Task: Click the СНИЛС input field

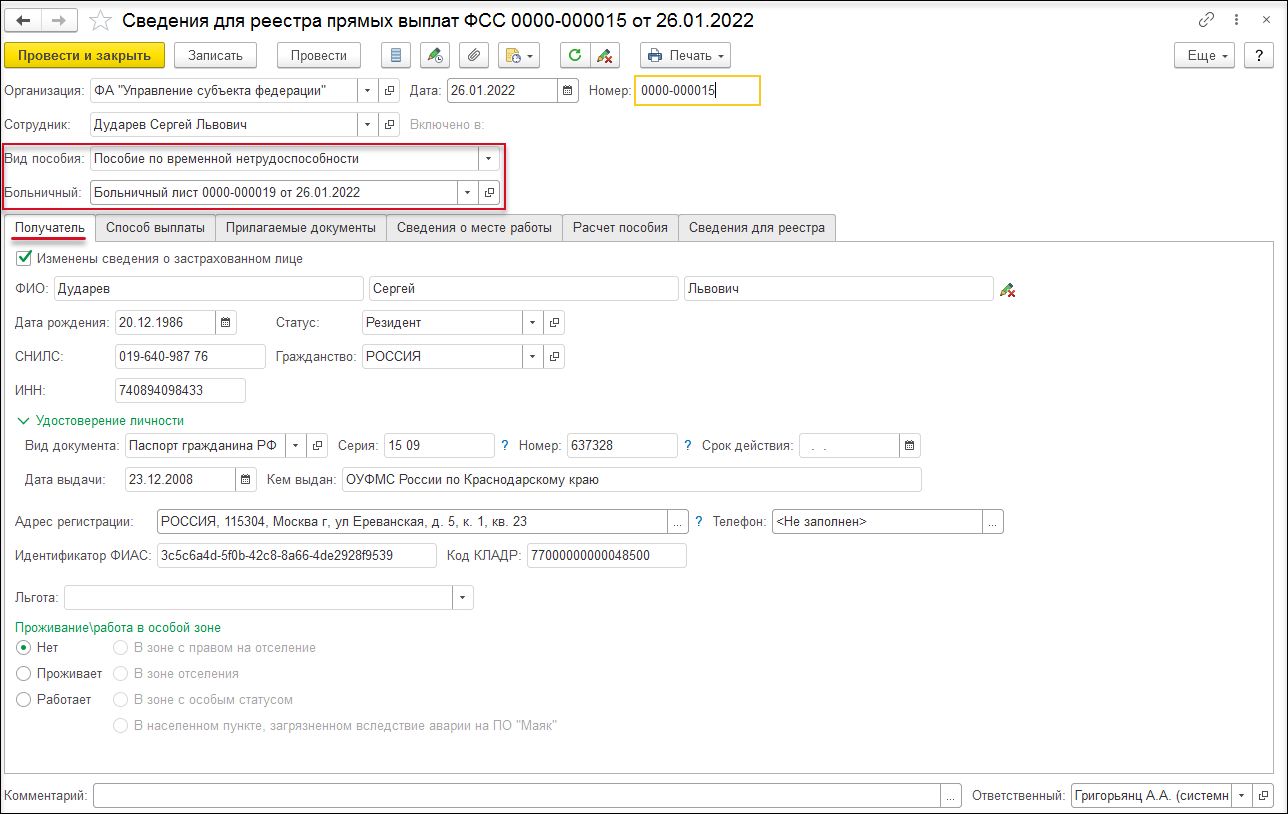Action: click(x=191, y=356)
